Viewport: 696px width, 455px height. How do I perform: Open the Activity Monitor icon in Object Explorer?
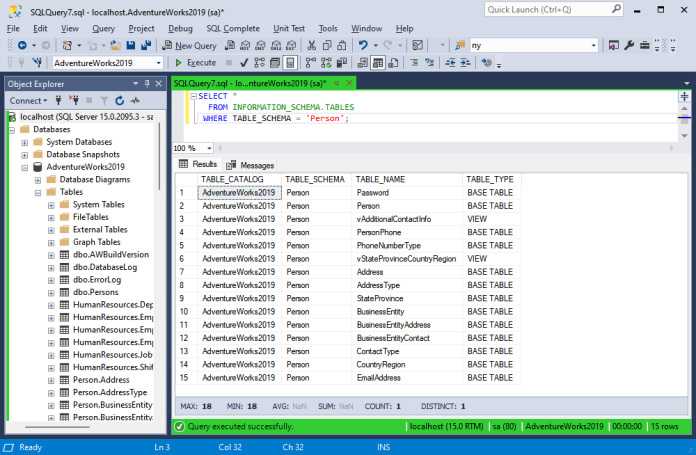click(133, 101)
